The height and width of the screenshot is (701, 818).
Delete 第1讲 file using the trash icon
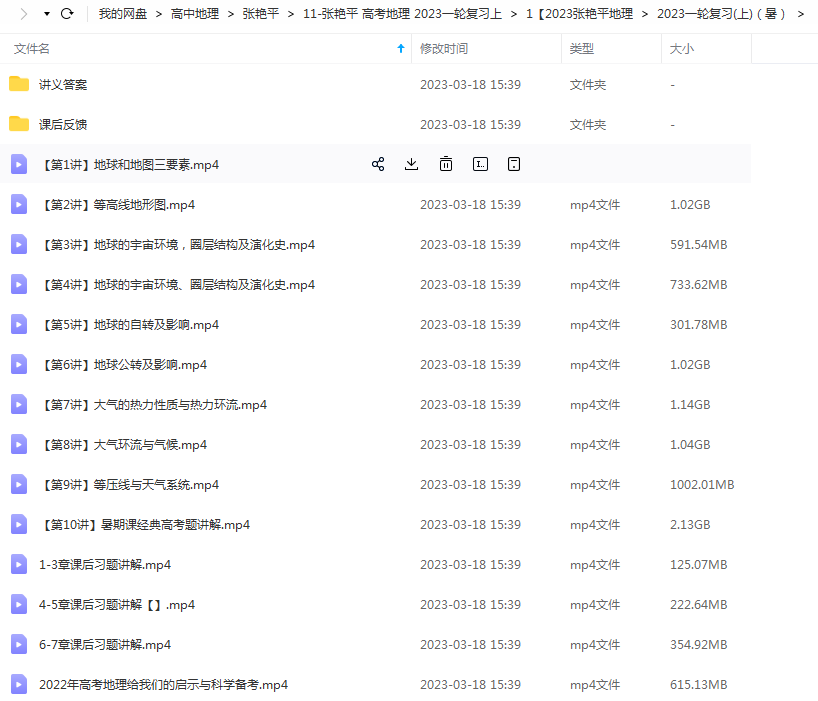[446, 164]
